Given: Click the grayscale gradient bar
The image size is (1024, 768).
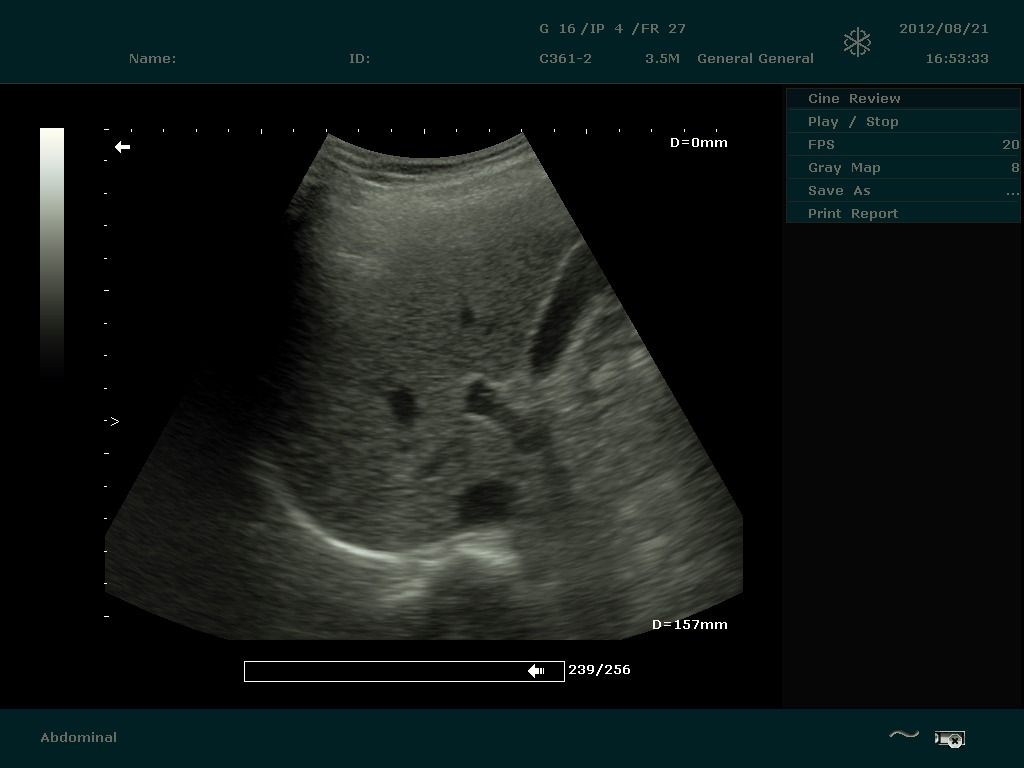Looking at the screenshot, I should pyautogui.click(x=52, y=250).
